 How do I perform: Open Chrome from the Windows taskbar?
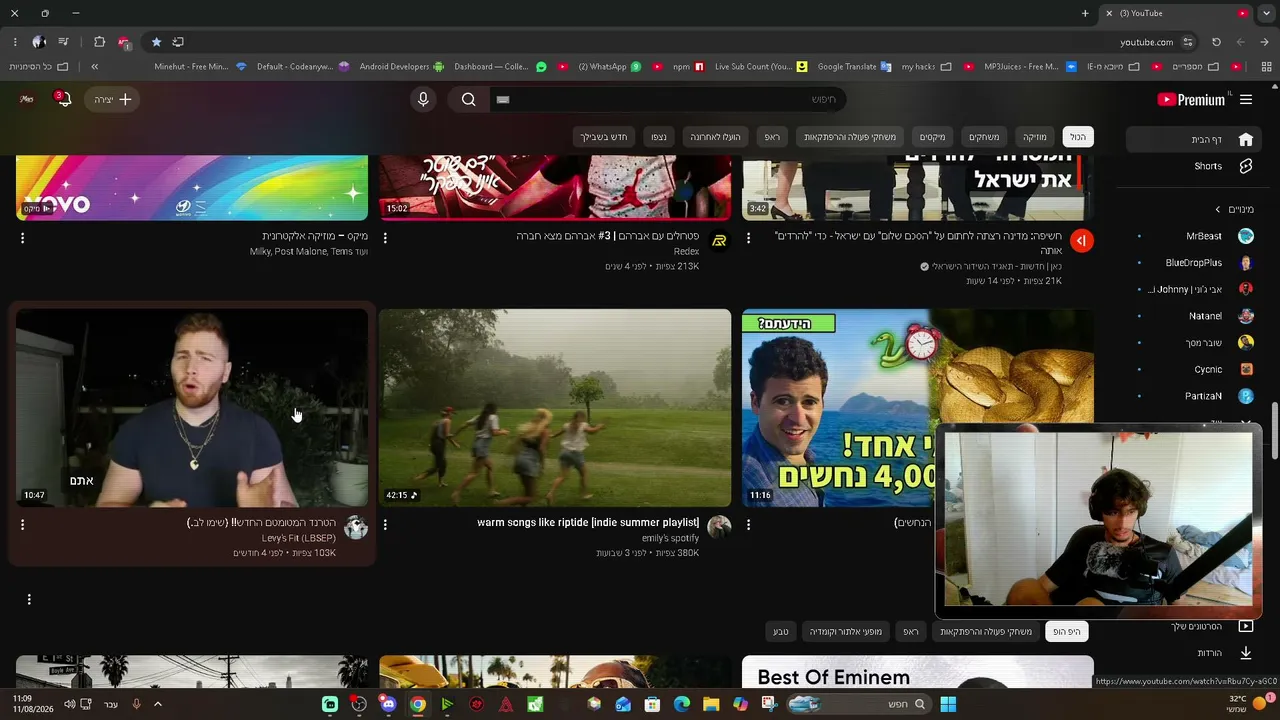(418, 704)
